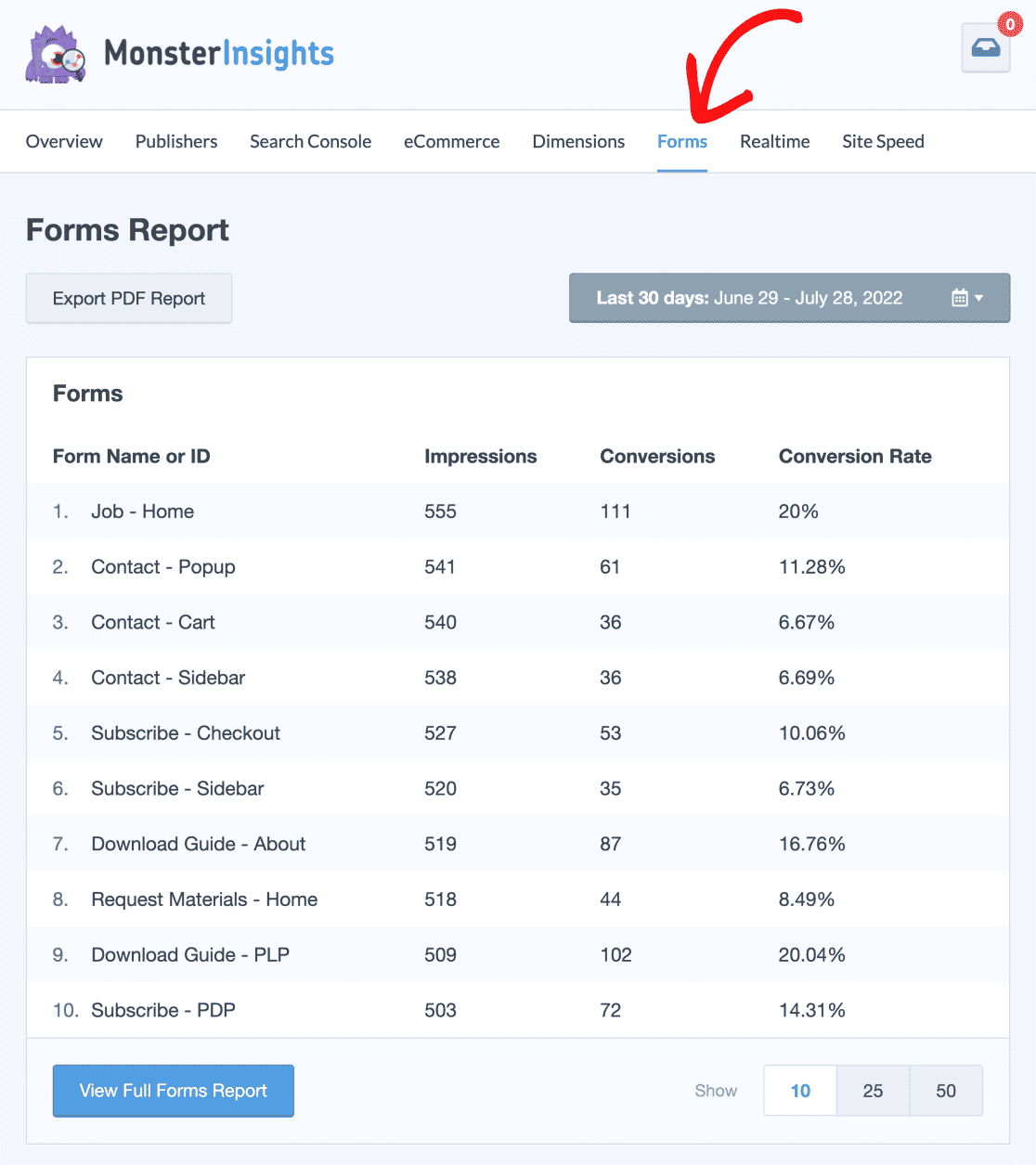Open the Dimensions tab
The image size is (1036, 1165).
[x=578, y=141]
